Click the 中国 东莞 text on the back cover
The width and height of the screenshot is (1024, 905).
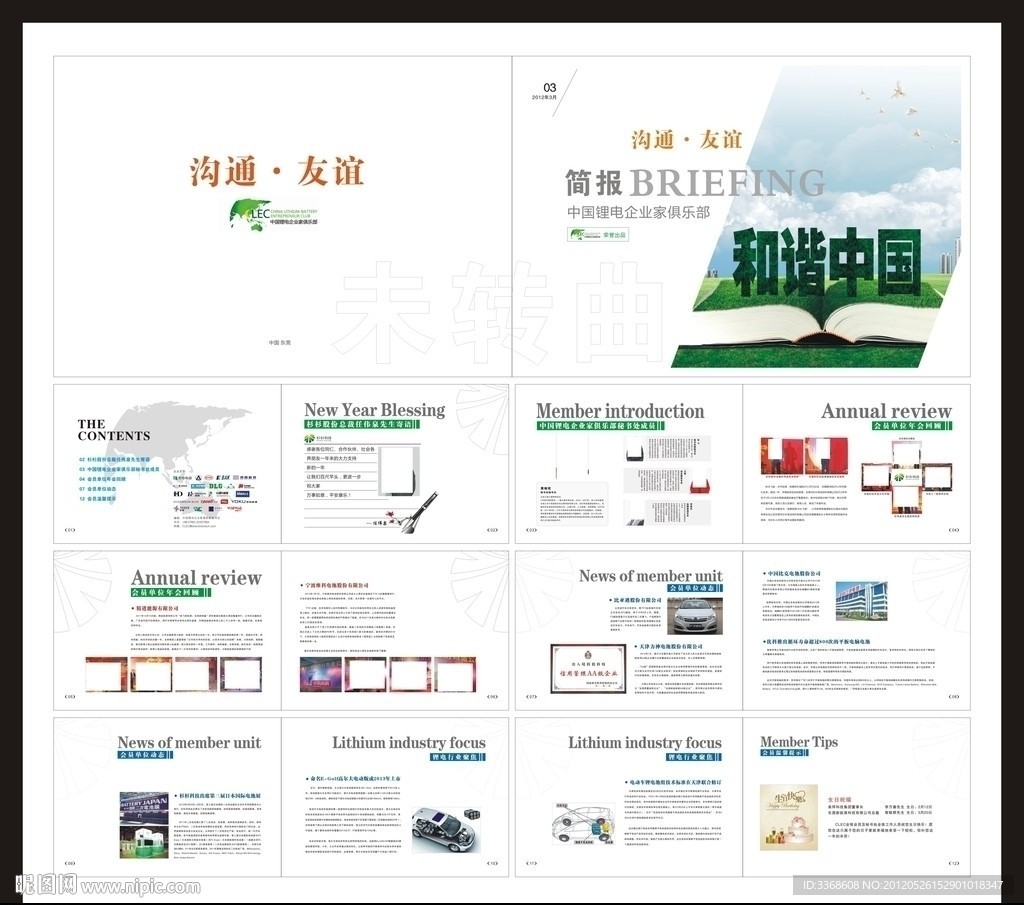[x=280, y=342]
